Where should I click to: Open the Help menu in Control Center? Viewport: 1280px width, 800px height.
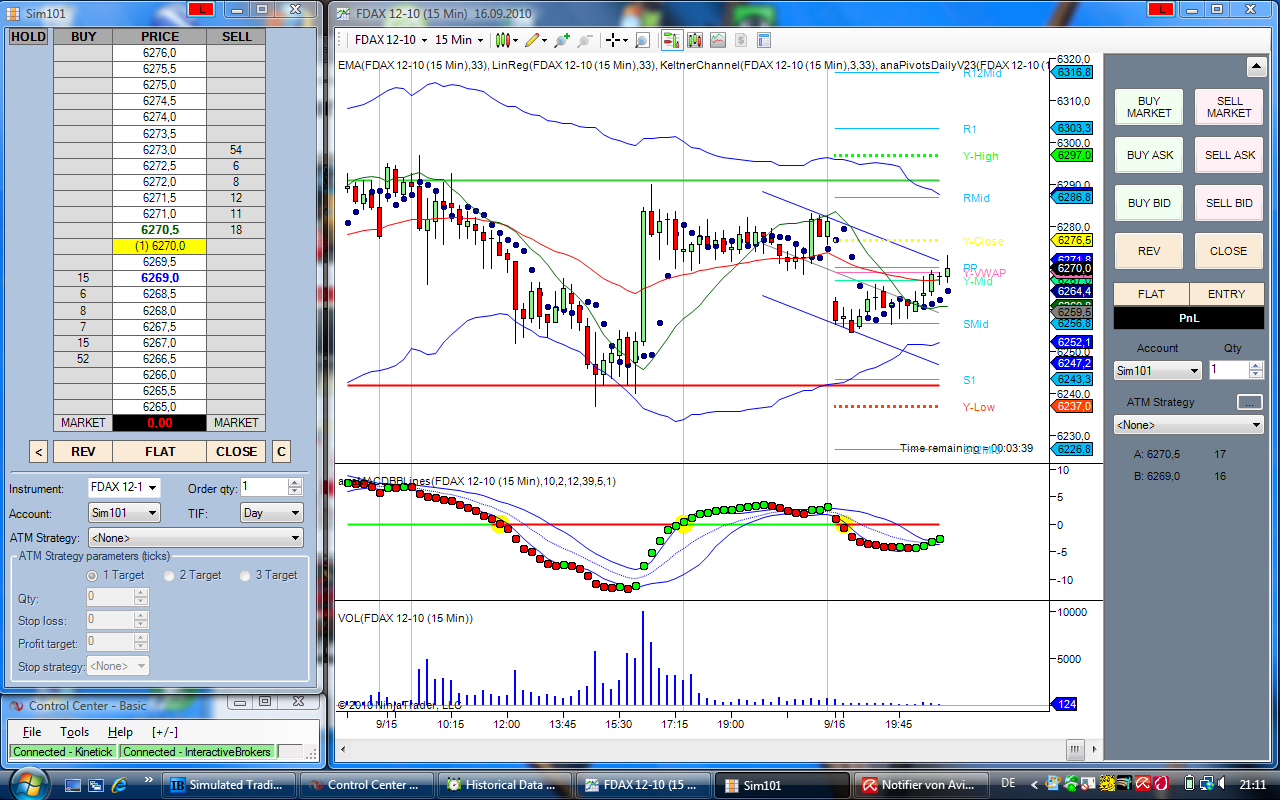[120, 732]
